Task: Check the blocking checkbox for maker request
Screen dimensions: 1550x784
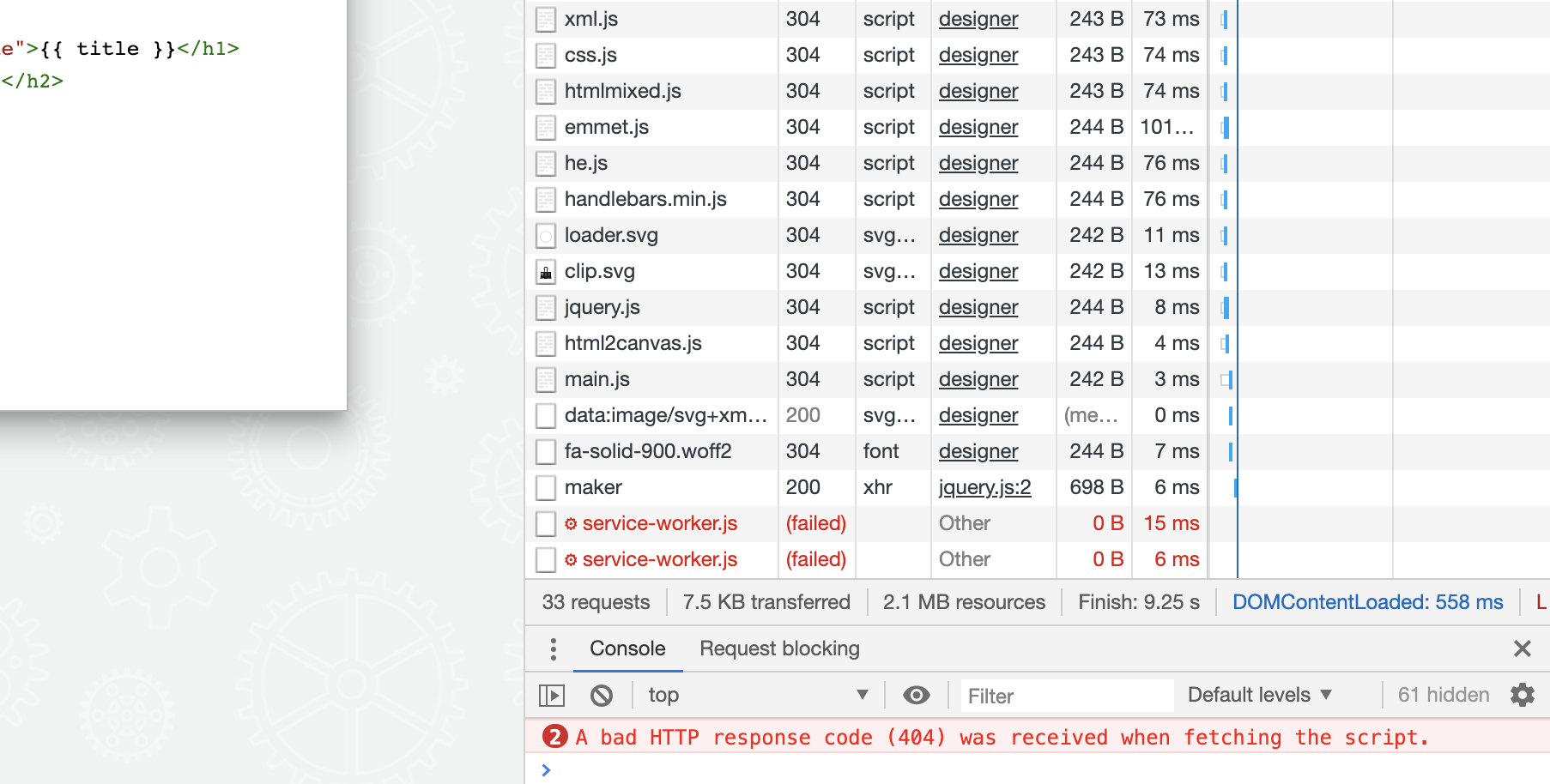Action: tap(546, 487)
